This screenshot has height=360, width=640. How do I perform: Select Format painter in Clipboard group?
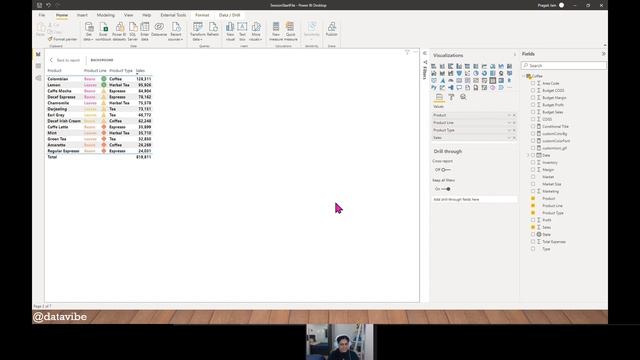(62, 39)
